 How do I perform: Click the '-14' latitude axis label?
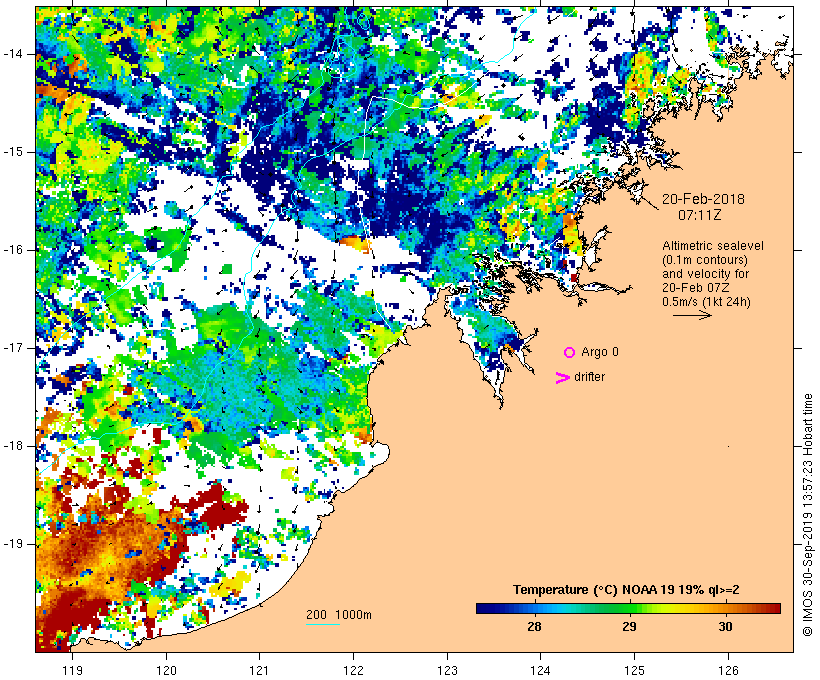[12, 54]
